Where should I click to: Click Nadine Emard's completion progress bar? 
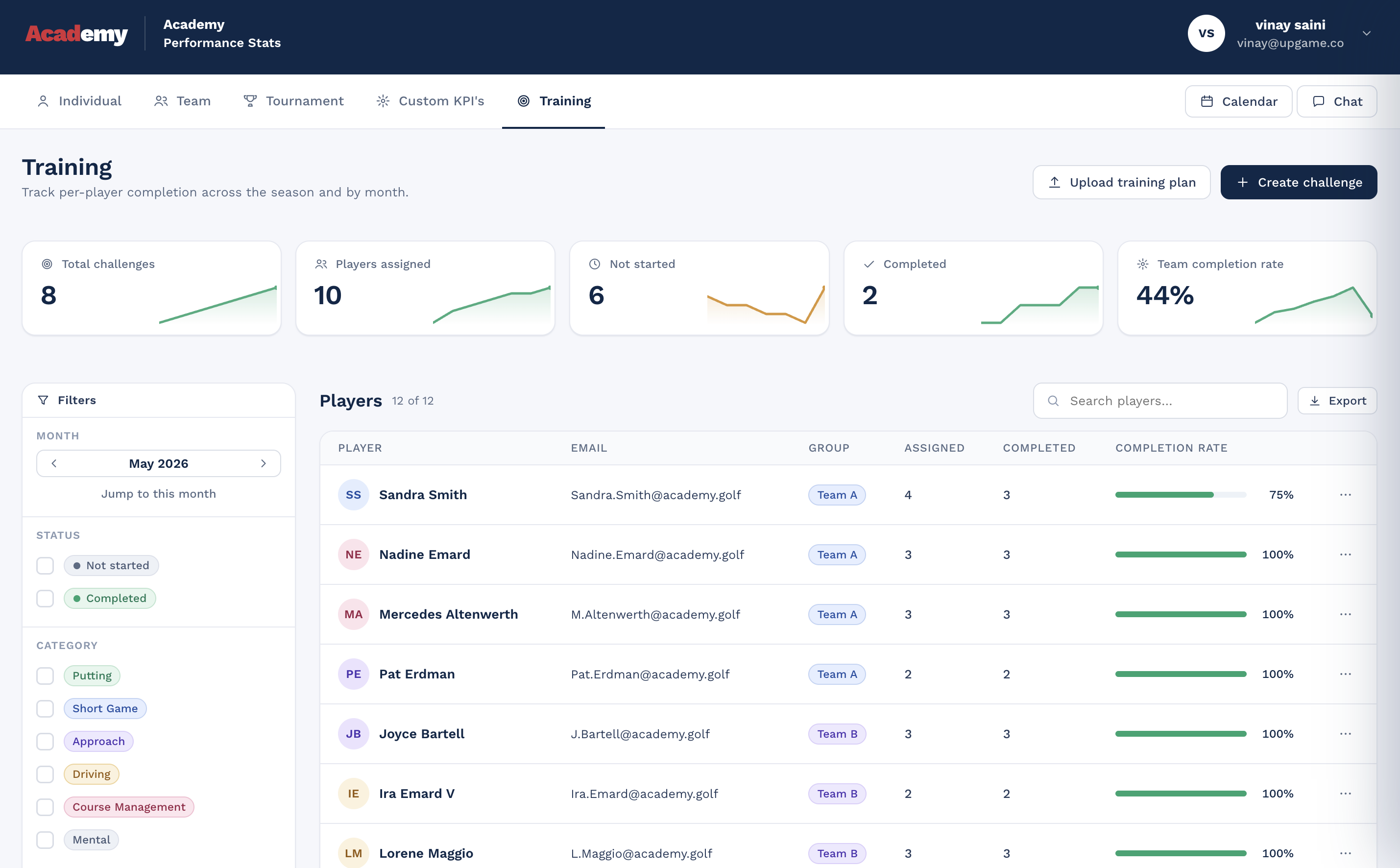tap(1181, 555)
